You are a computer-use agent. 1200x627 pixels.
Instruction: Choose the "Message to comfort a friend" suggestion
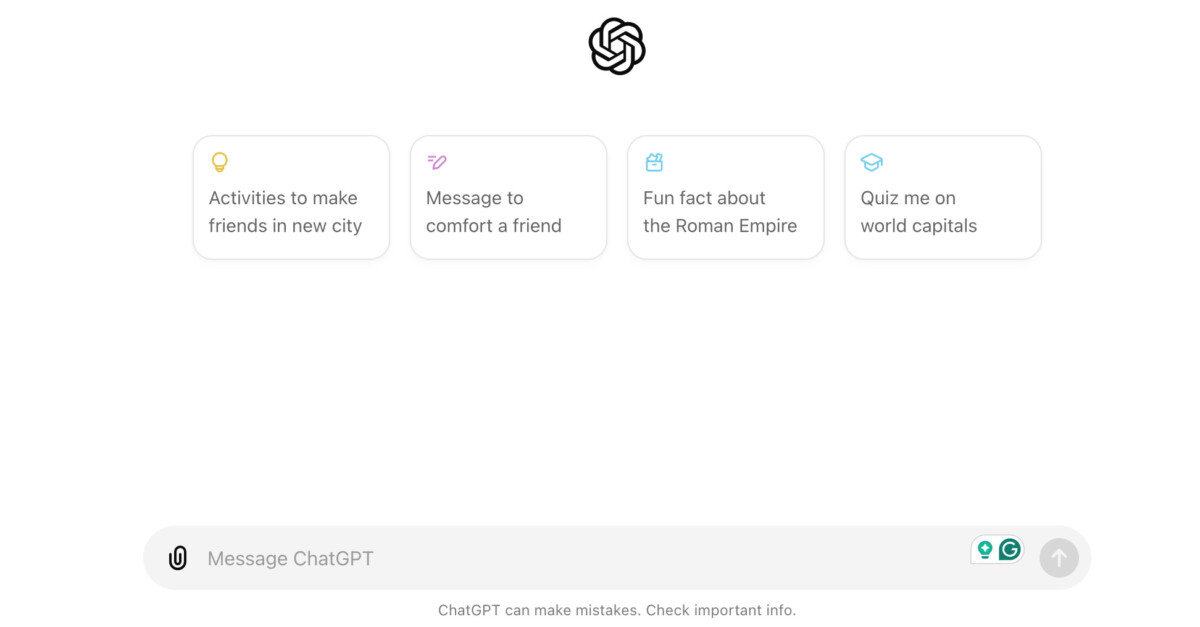508,197
